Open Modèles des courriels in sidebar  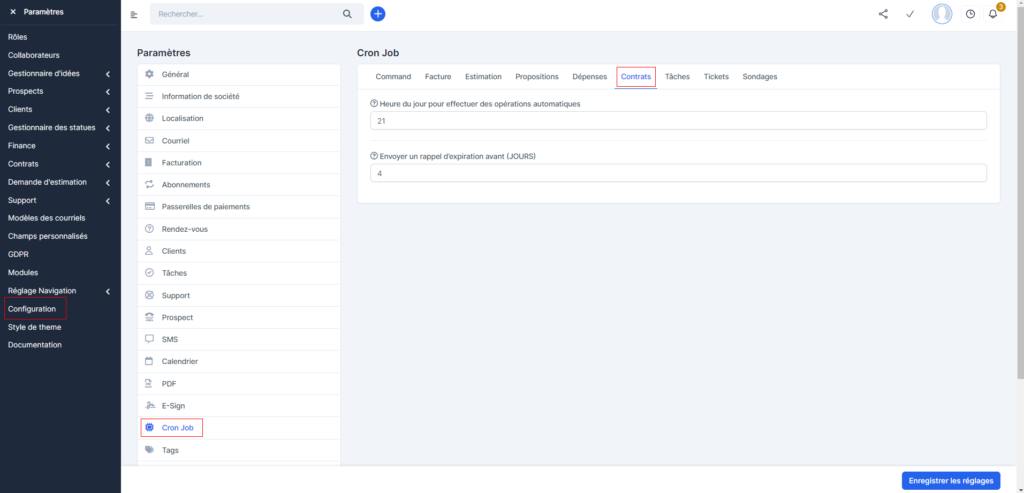click(x=46, y=218)
